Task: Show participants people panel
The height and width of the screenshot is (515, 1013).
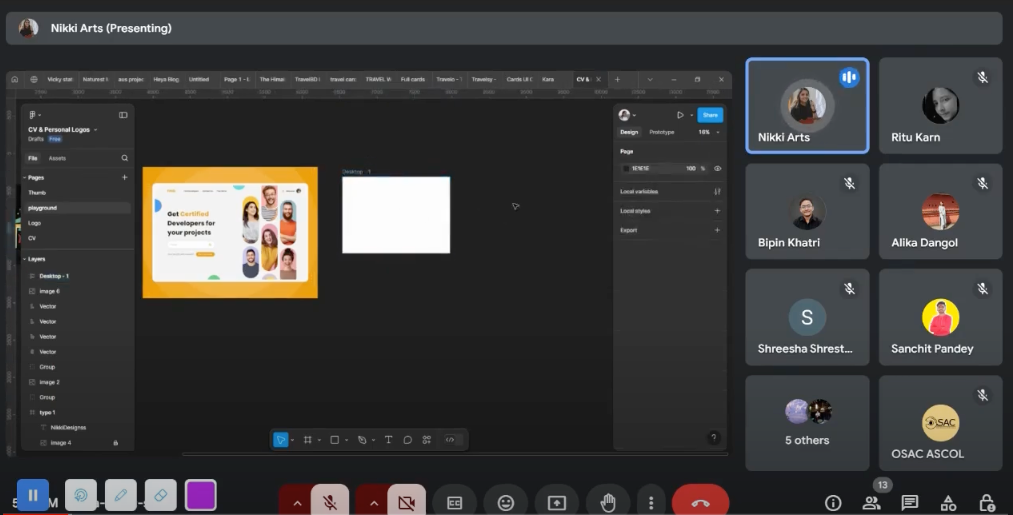Action: [x=872, y=503]
